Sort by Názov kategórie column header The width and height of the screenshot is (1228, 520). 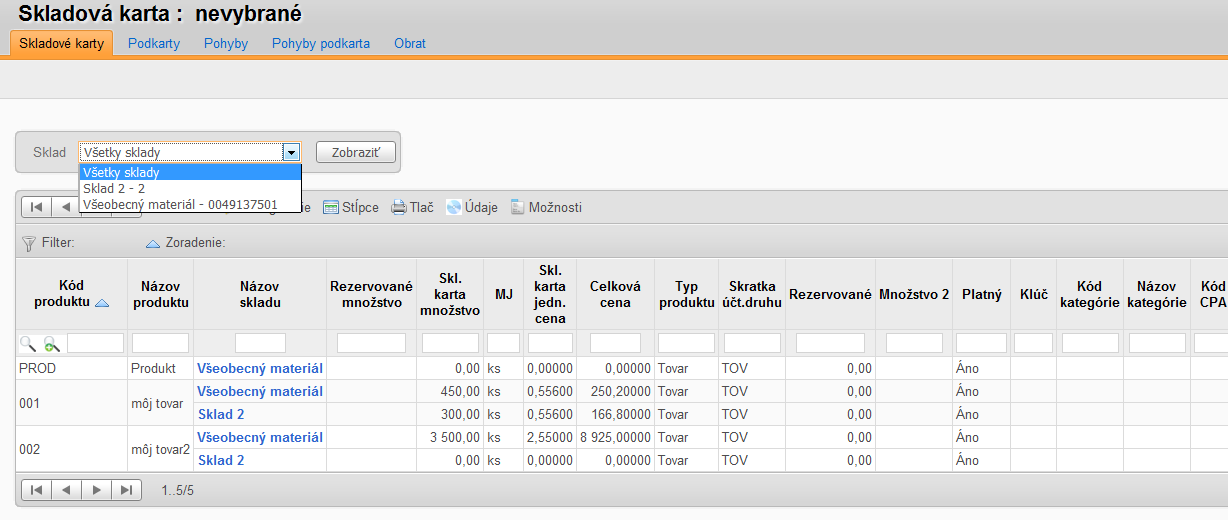(x=1156, y=295)
